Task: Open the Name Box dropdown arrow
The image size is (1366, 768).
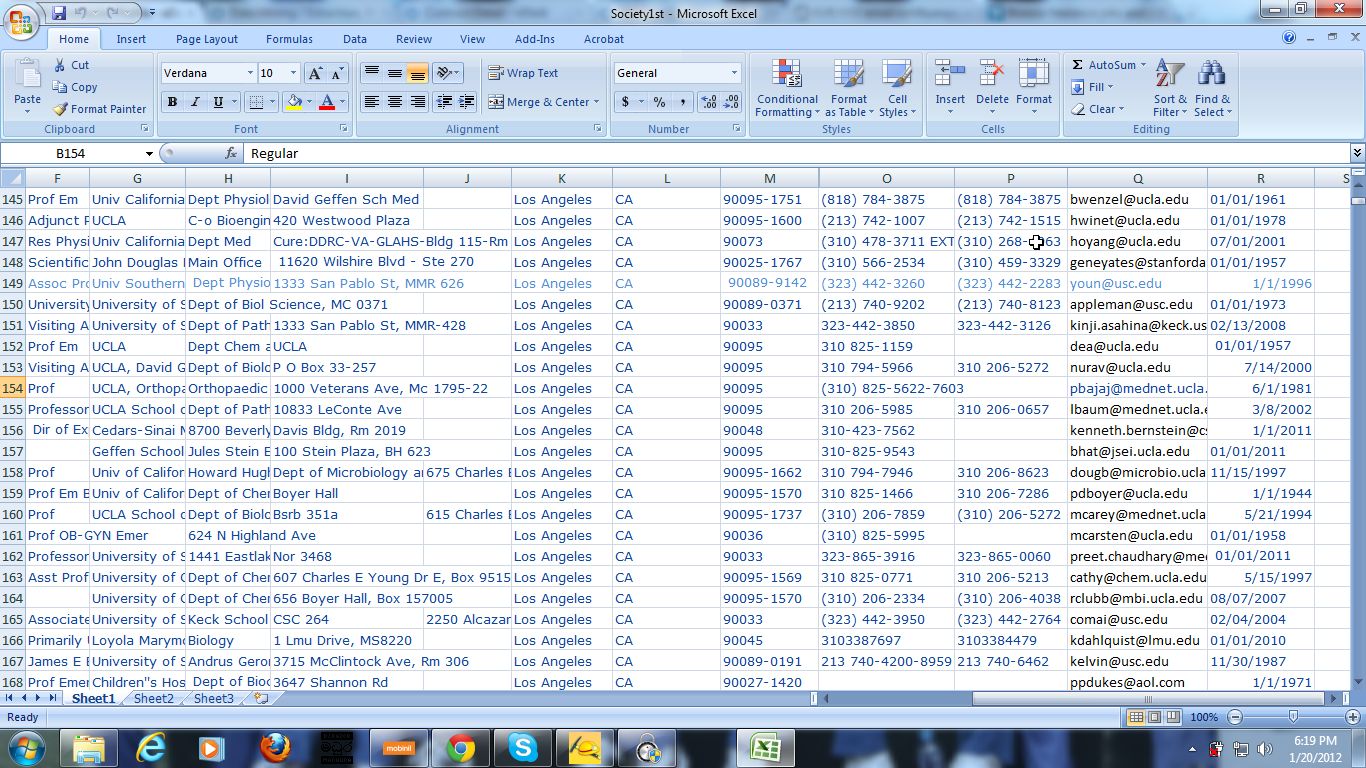Action: (x=149, y=154)
